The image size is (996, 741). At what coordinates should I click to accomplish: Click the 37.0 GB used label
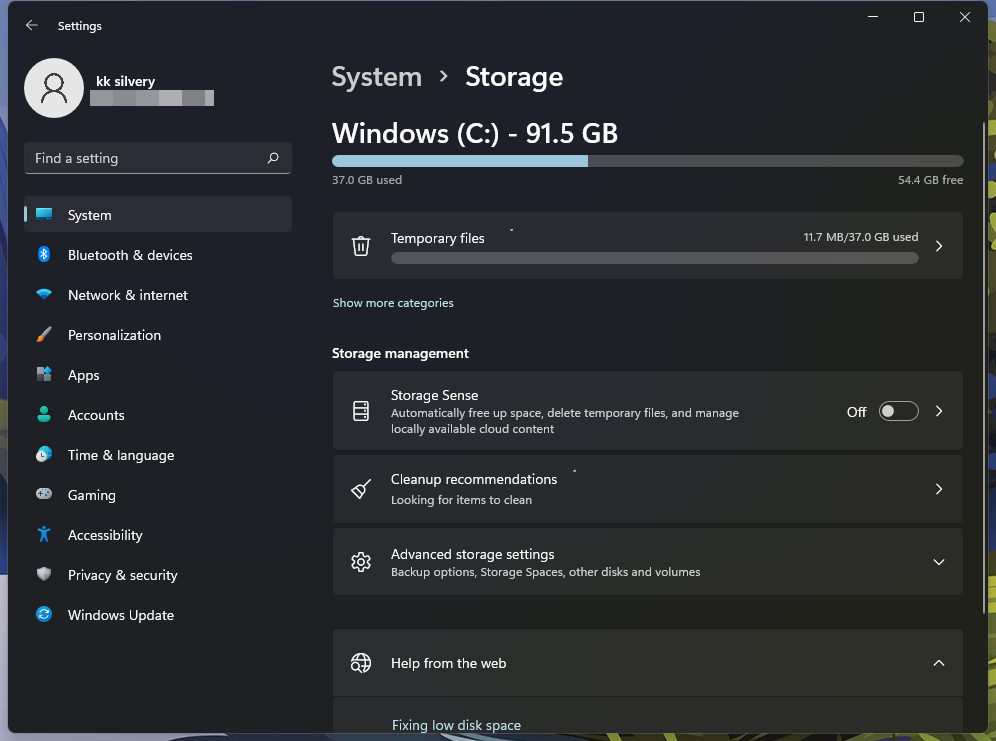pyautogui.click(x=367, y=180)
